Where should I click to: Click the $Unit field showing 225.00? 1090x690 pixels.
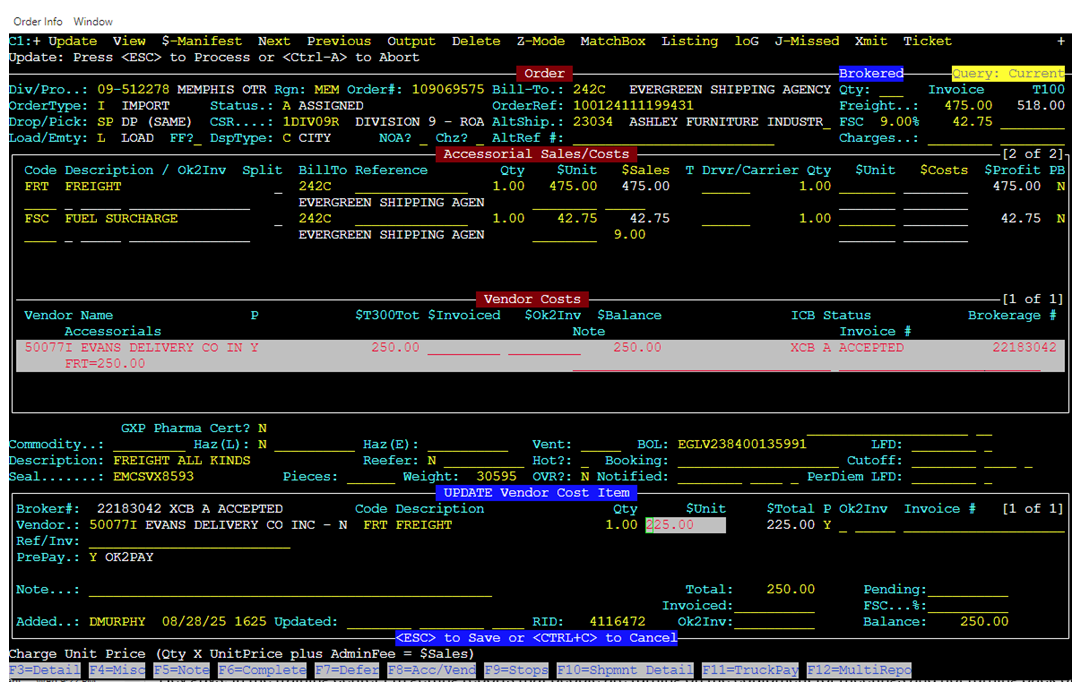685,525
